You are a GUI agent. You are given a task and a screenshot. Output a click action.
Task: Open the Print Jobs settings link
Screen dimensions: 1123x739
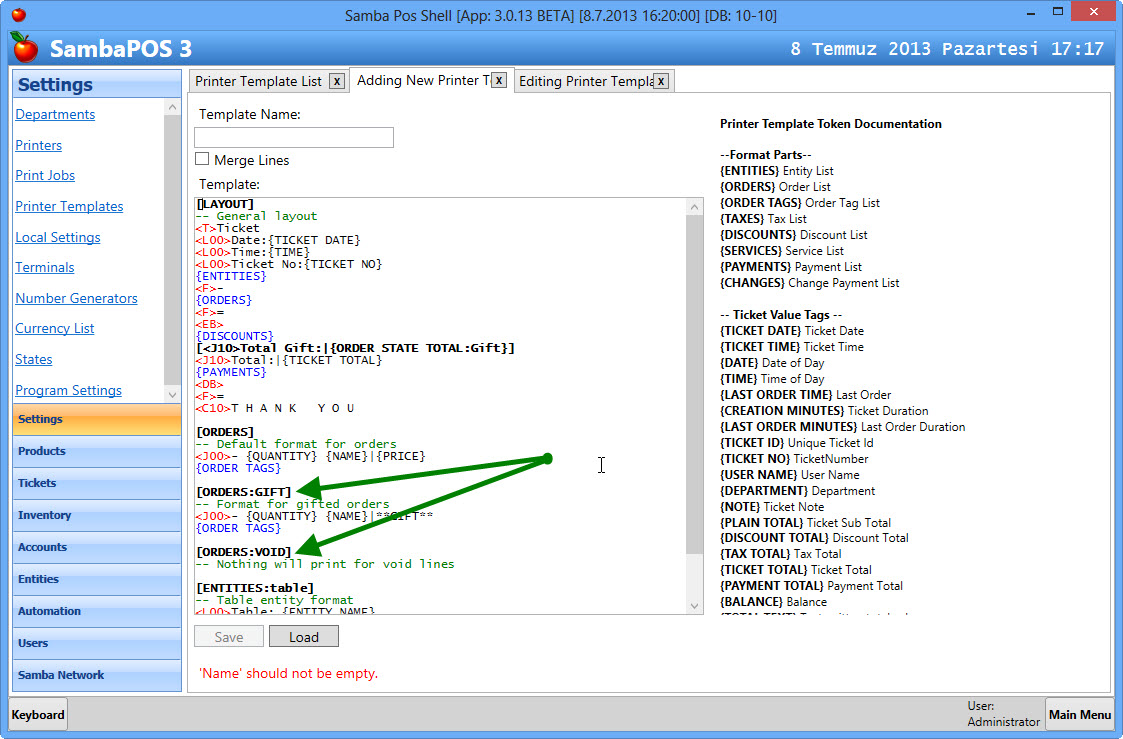(x=45, y=175)
